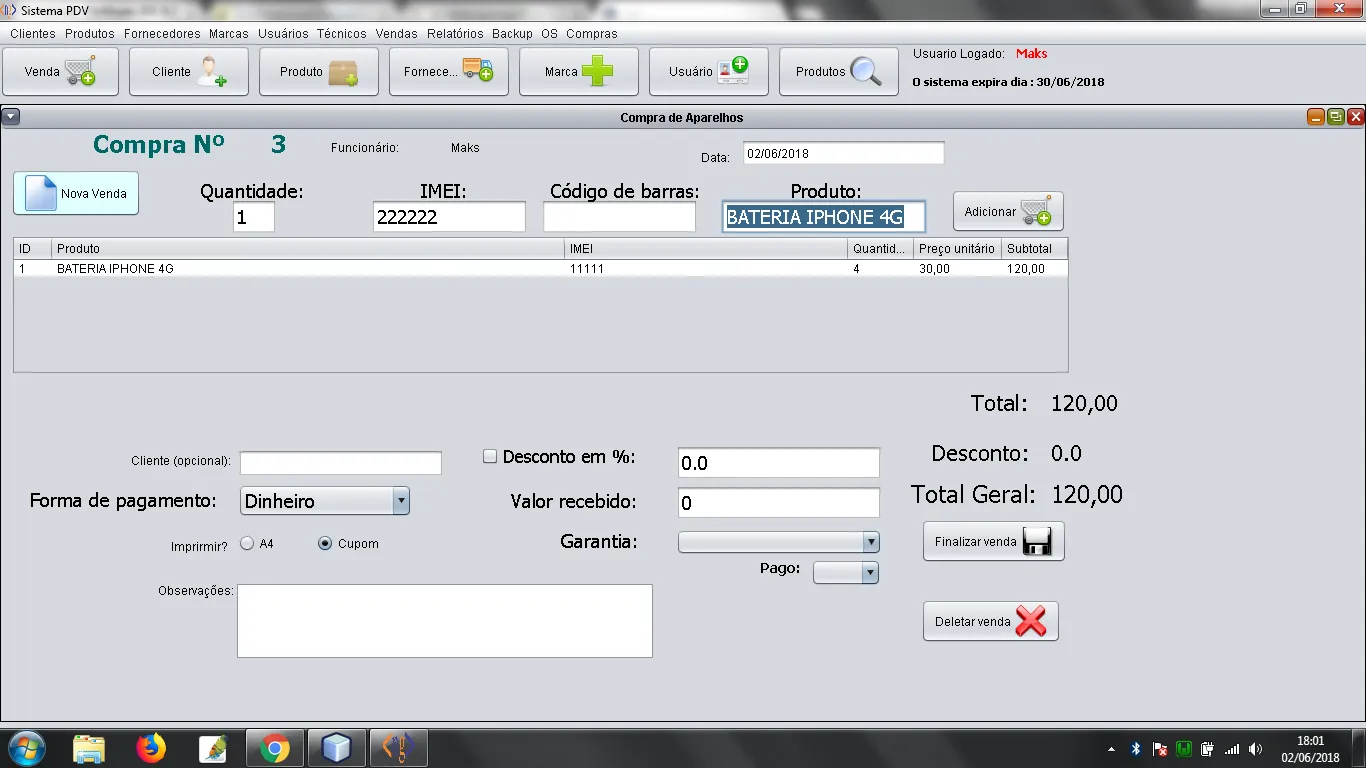1366x768 pixels.
Task: Open File Explorer from the taskbar
Action: pyautogui.click(x=89, y=748)
